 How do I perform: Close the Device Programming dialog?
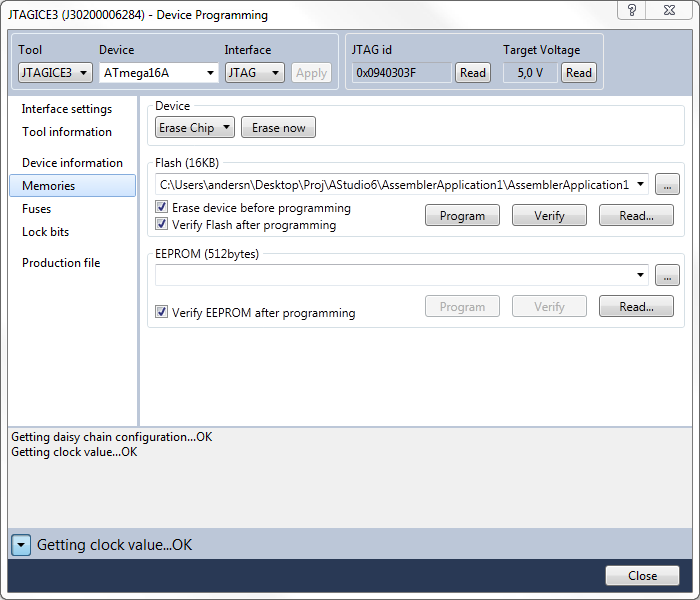click(x=642, y=575)
